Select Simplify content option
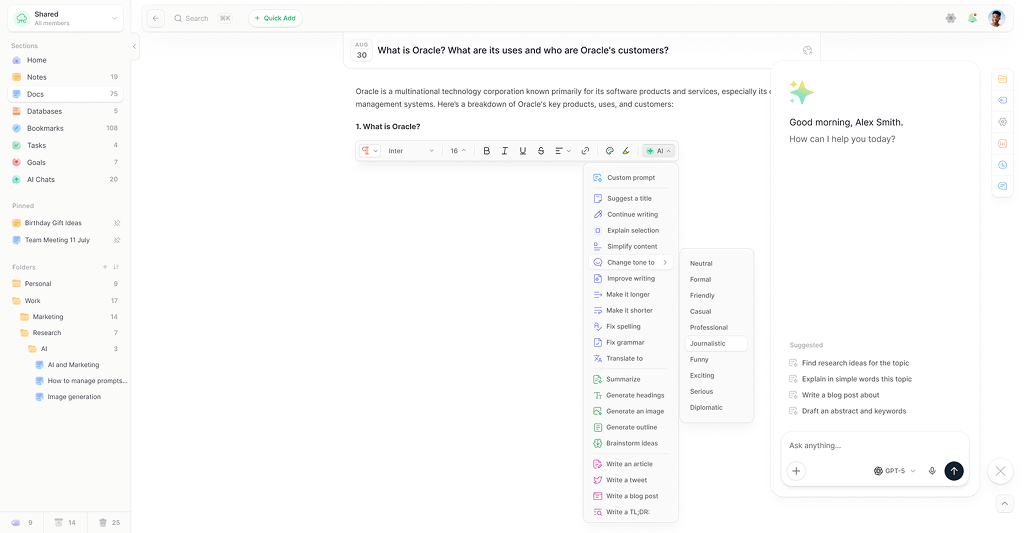Image resolution: width=1024 pixels, height=533 pixels. point(631,246)
